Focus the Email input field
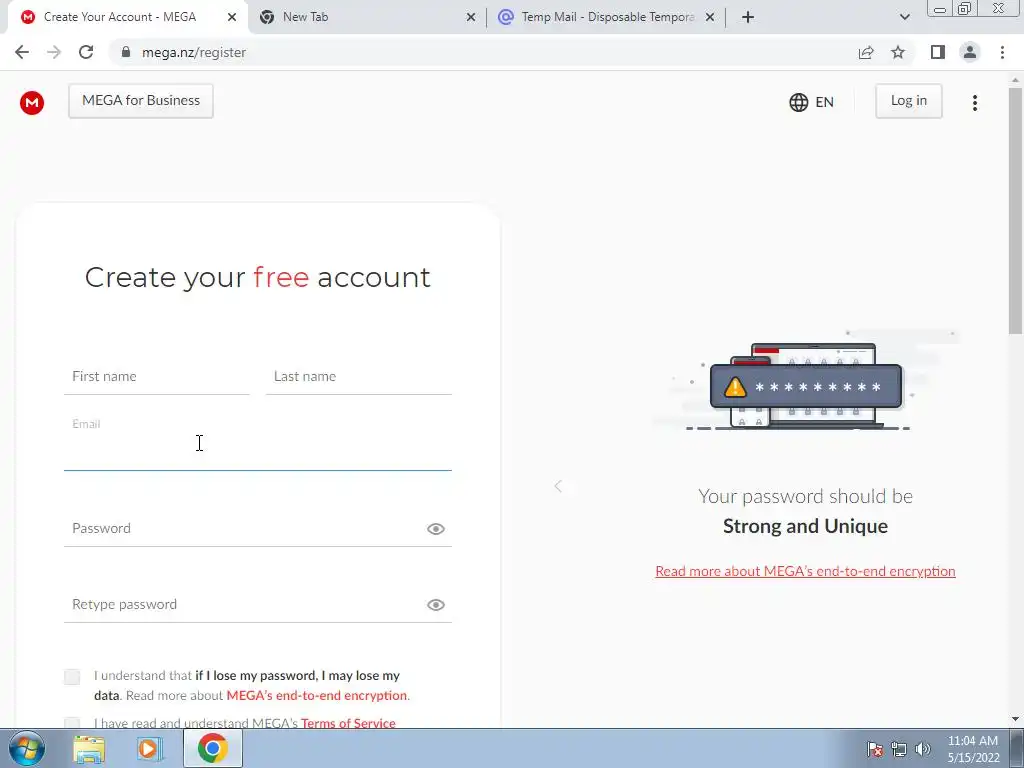This screenshot has width=1024, height=768. point(258,442)
